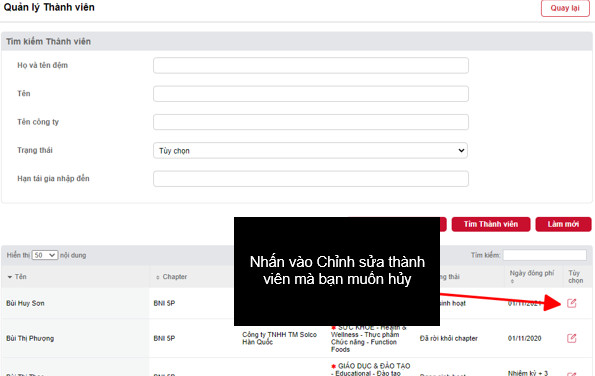Click the Làm mới button
The width and height of the screenshot is (595, 376).
click(x=563, y=224)
